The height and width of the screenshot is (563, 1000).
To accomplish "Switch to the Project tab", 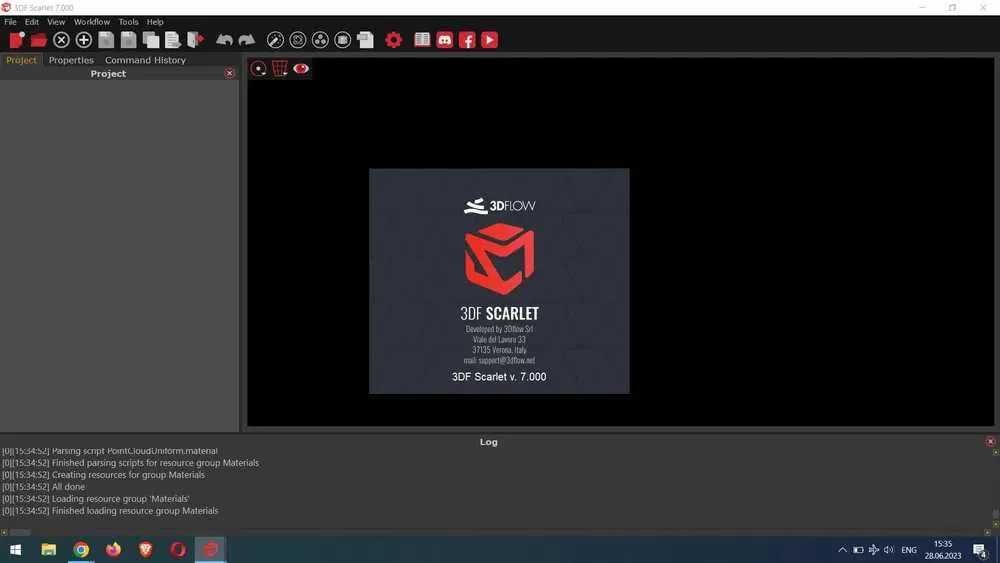I will (21, 60).
